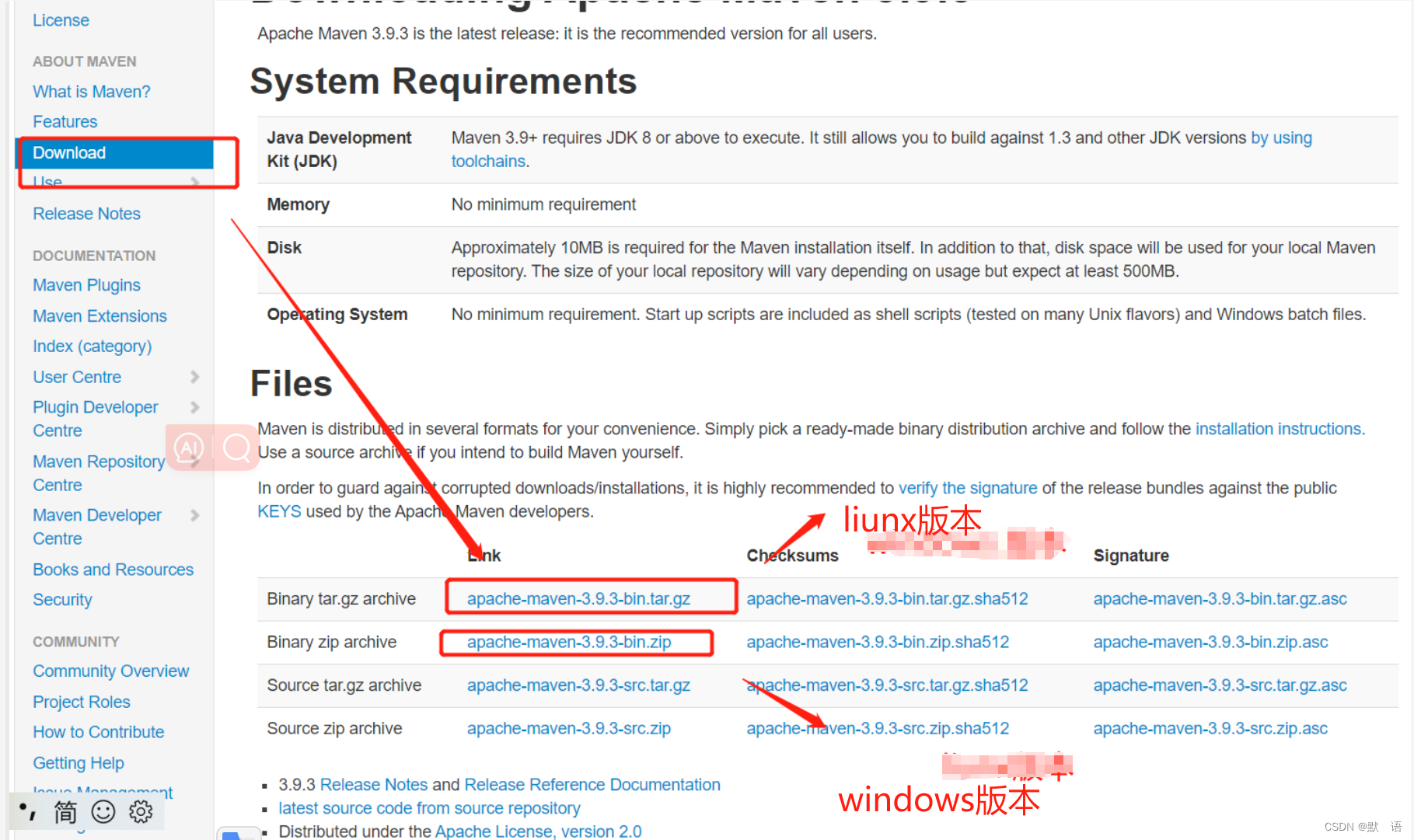Screen dimensions: 1414x840
Task: Expand the User Centre submenu arrow
Action: tap(194, 377)
